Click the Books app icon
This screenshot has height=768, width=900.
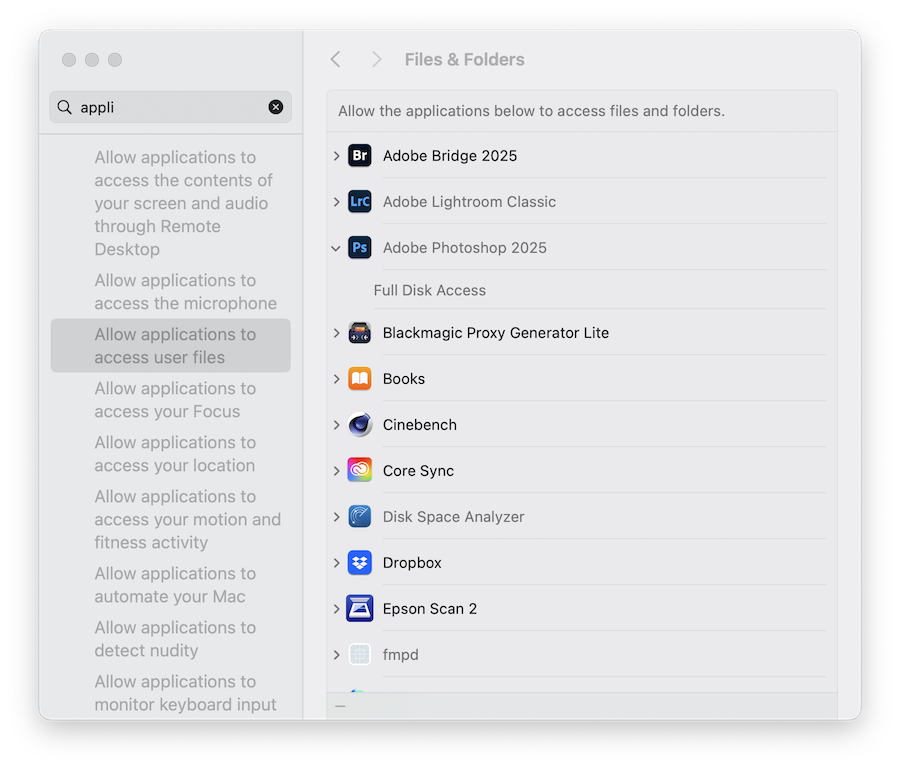point(359,379)
